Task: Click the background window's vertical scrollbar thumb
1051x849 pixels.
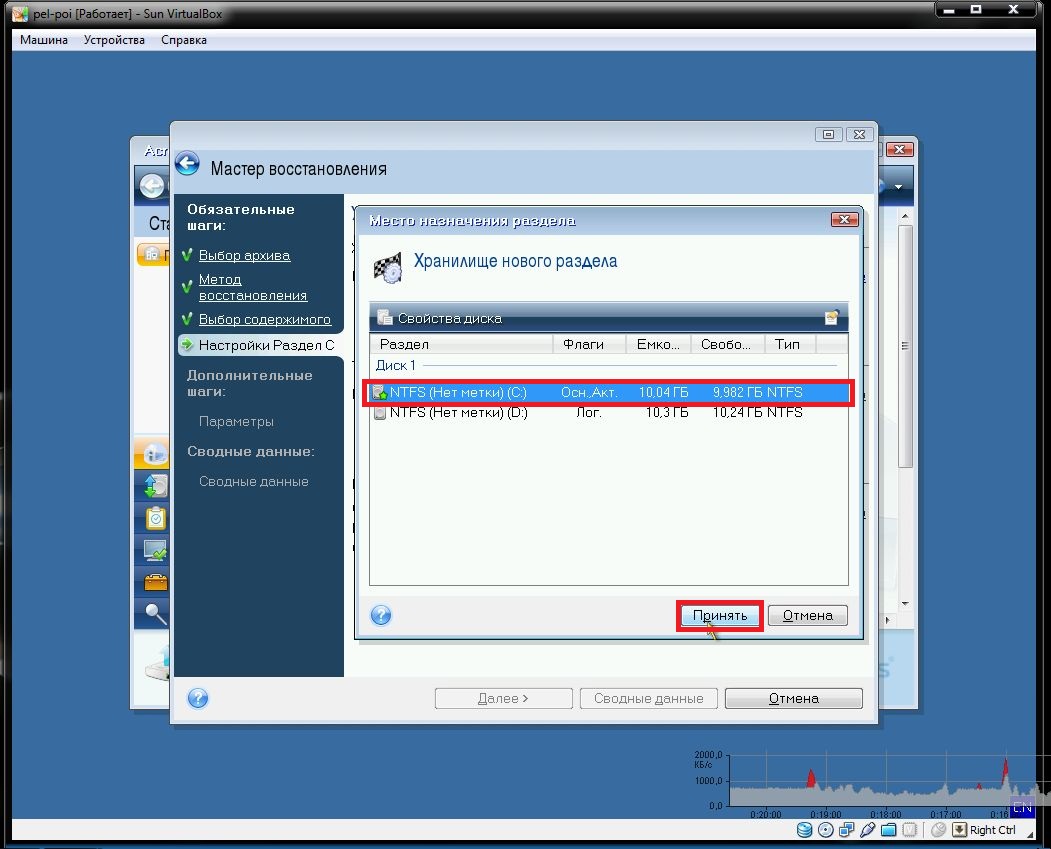Action: tap(905, 346)
